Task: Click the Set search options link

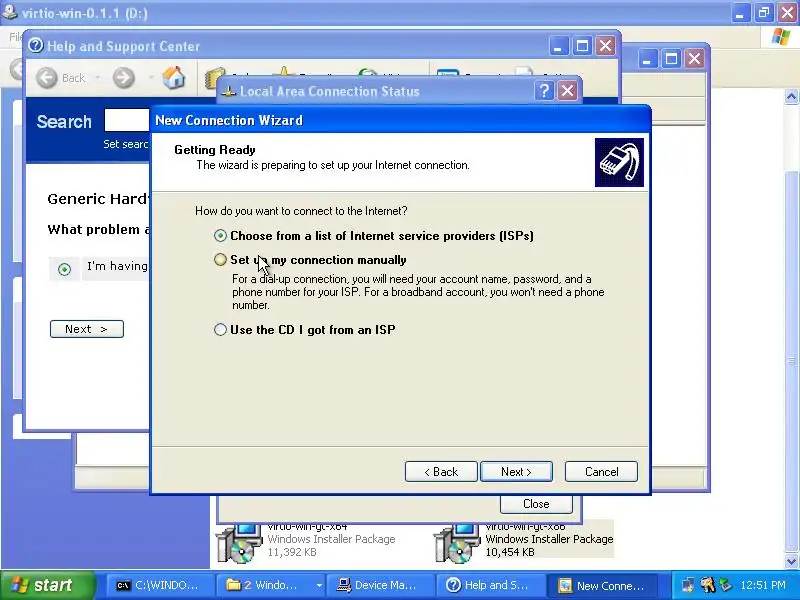Action: pos(126,144)
